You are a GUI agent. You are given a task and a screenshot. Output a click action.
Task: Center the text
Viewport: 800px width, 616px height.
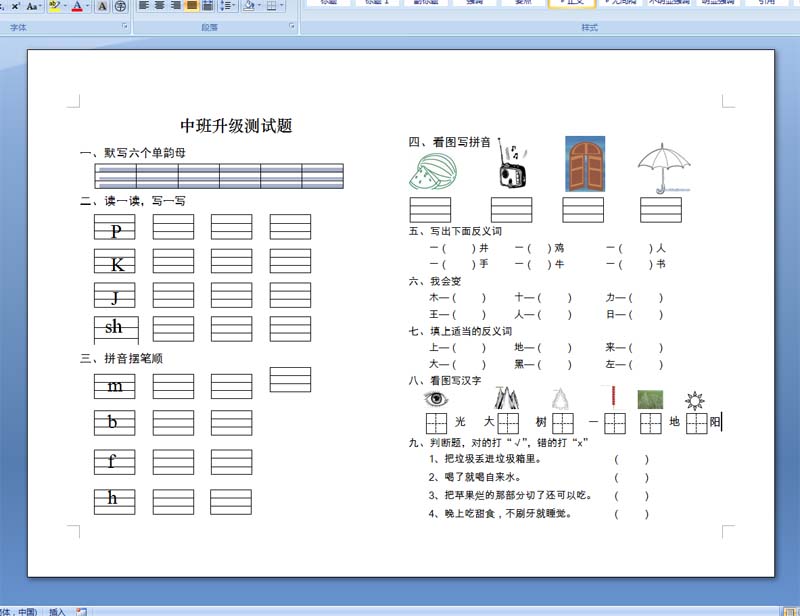160,5
